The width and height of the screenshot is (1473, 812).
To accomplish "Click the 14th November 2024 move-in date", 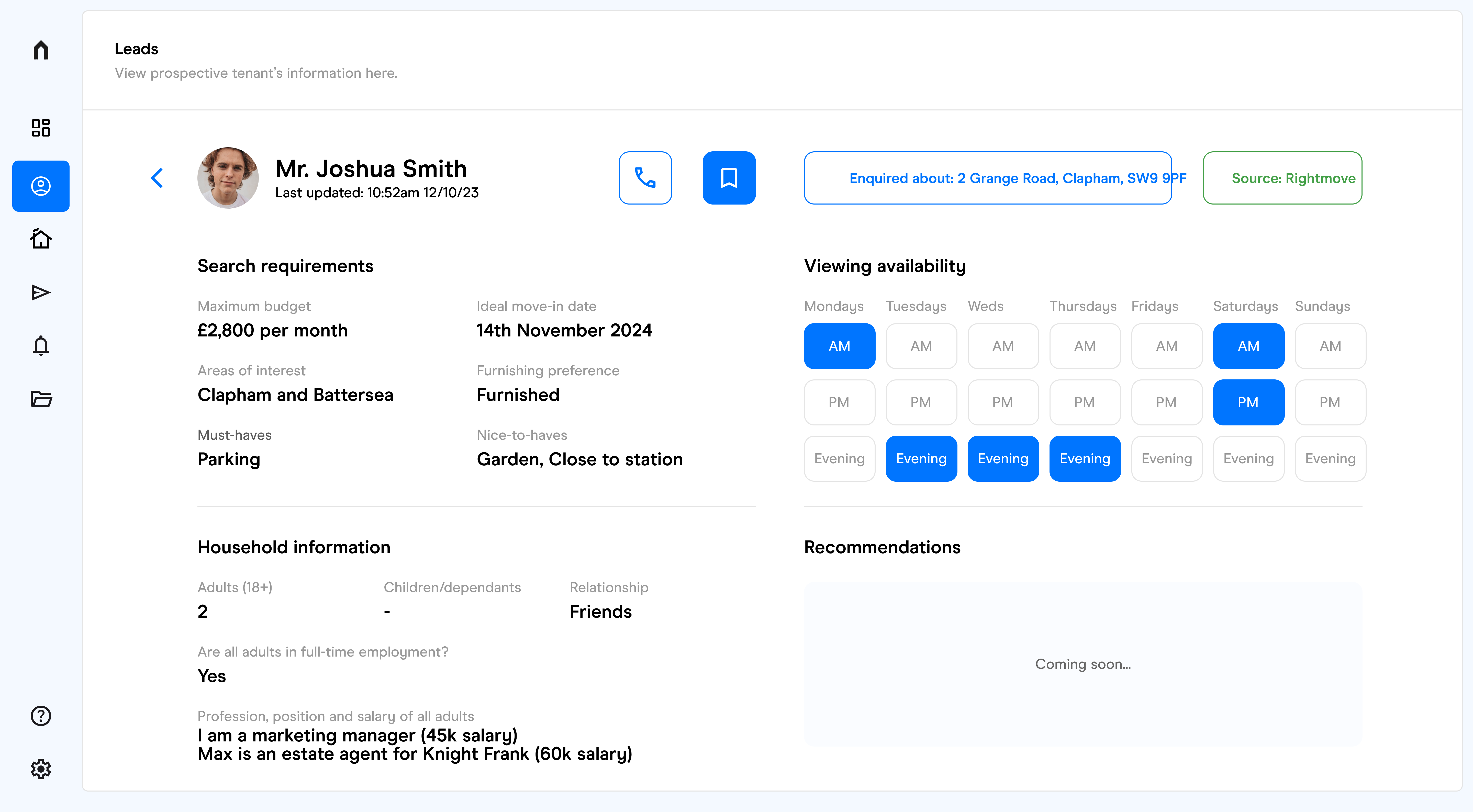I will pyautogui.click(x=564, y=331).
